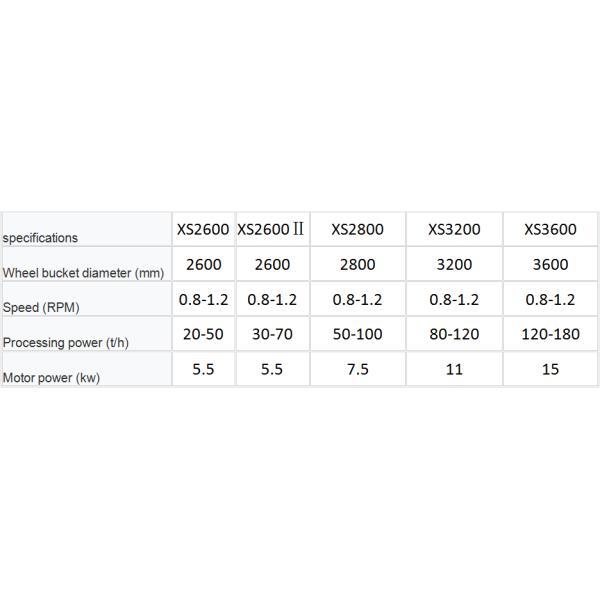This screenshot has width=600, height=600.
Task: Click the XS2800 model header cell
Action: [x=357, y=229]
